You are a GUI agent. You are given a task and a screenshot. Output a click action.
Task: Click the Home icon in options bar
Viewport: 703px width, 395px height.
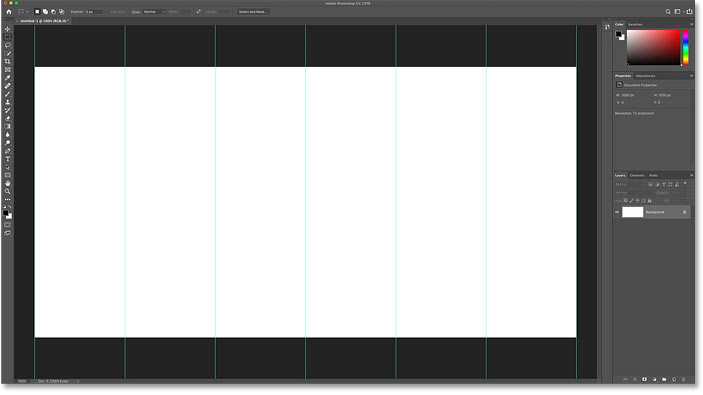pos(9,12)
